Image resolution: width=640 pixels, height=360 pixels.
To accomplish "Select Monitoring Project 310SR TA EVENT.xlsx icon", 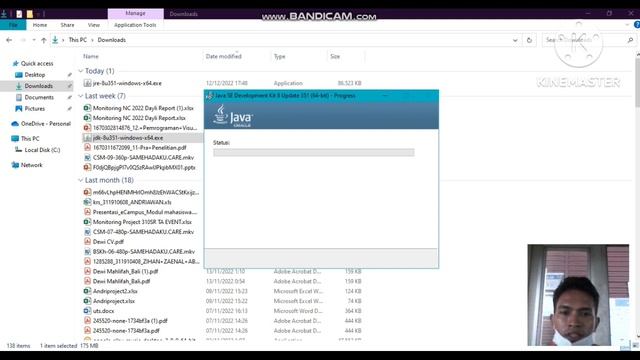I will 87,222.
